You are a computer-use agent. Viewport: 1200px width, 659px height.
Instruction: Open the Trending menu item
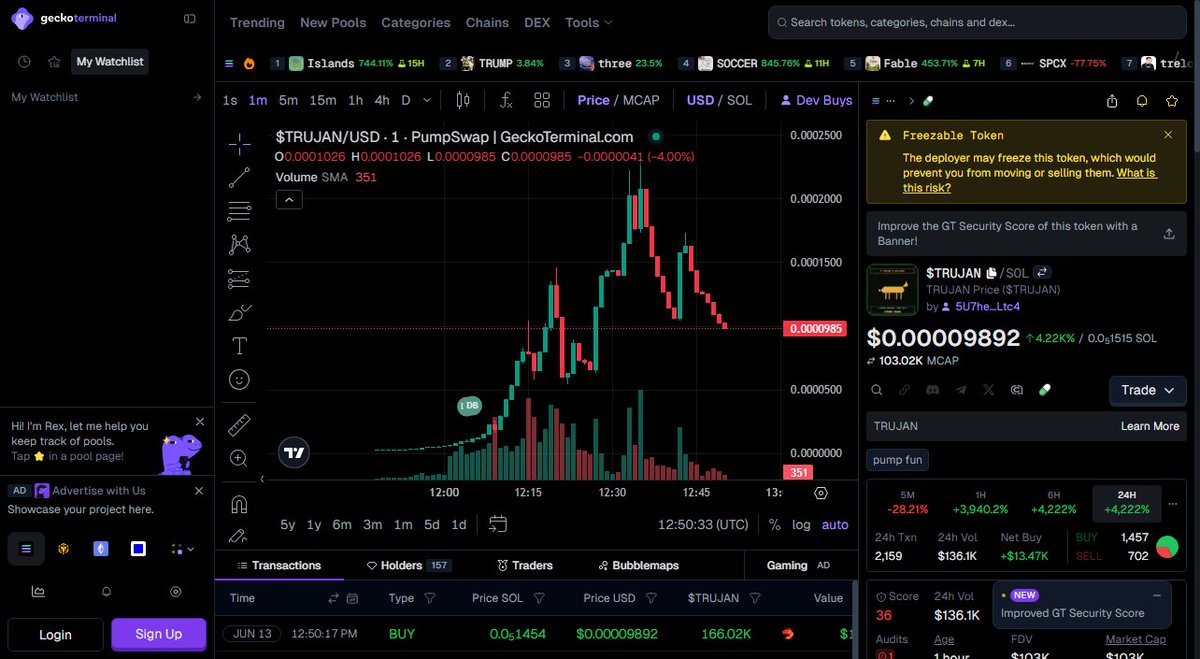tap(257, 22)
